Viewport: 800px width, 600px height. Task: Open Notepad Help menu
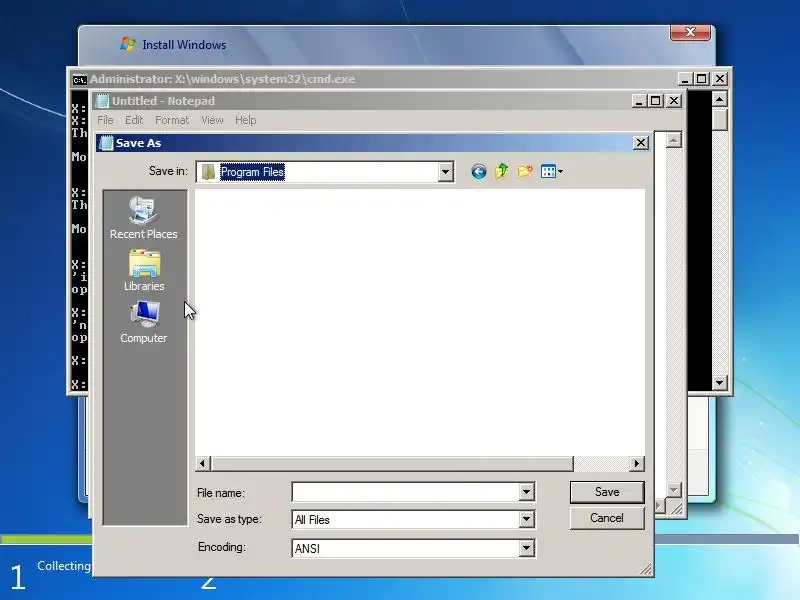[x=245, y=120]
